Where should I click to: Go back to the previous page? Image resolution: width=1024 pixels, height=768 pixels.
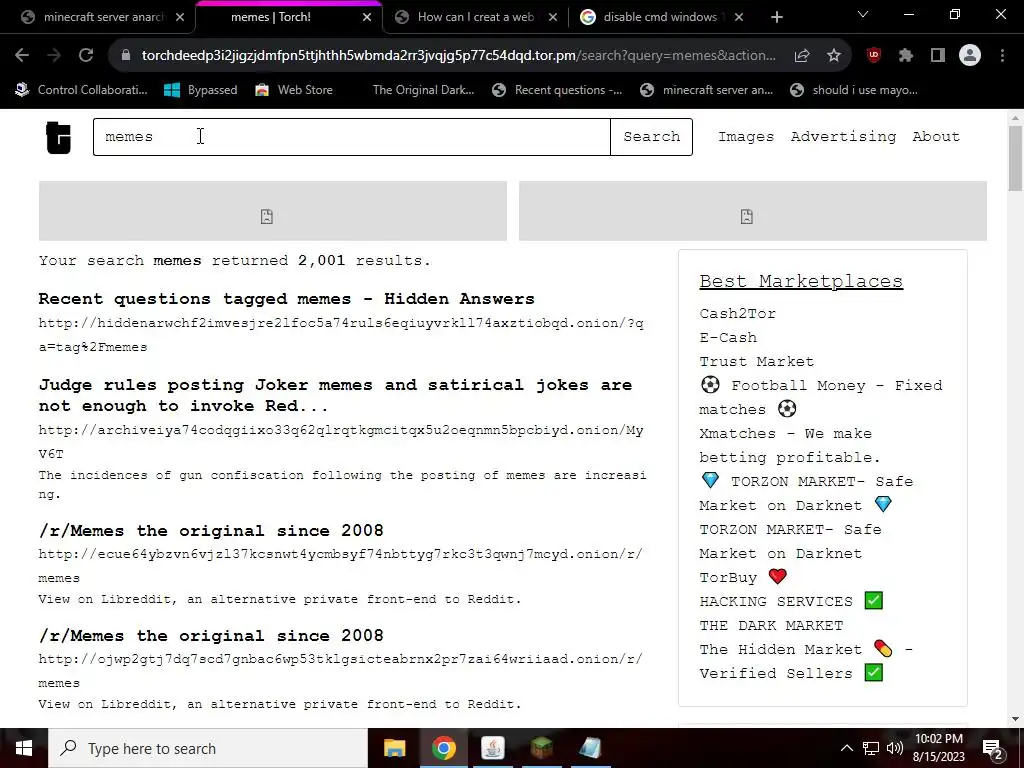coord(22,56)
